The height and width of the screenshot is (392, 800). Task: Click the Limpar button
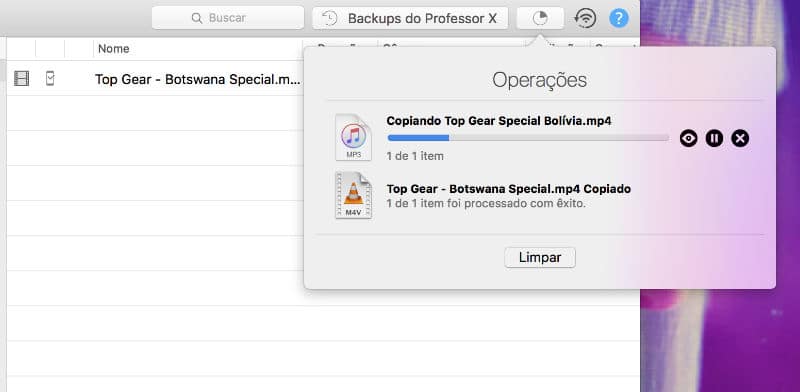click(x=540, y=257)
